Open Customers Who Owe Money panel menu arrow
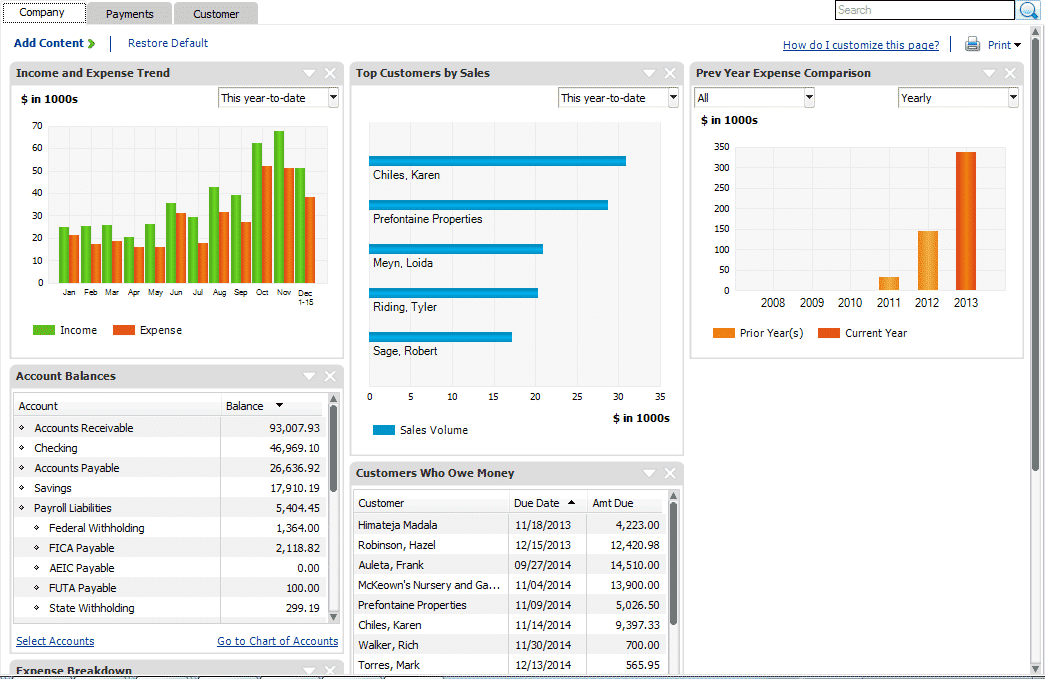 (649, 473)
